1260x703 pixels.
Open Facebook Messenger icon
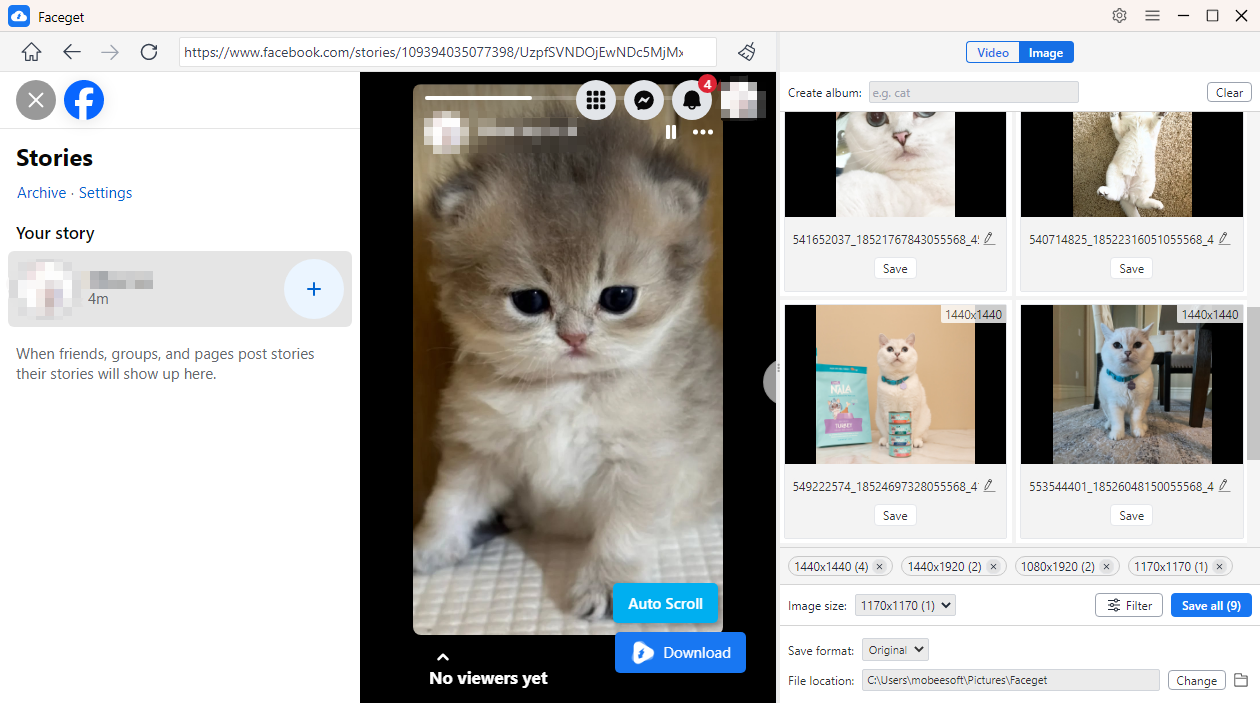[x=644, y=100]
